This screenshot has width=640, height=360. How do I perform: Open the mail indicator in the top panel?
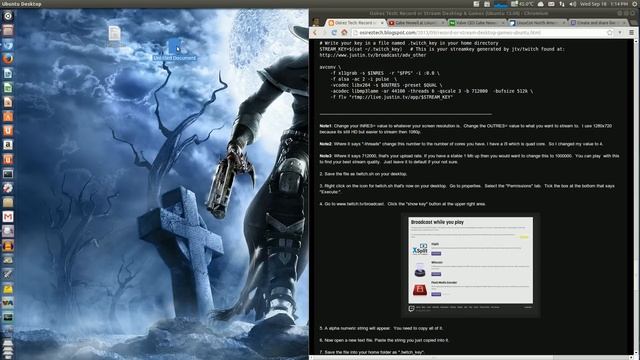pyautogui.click(x=551, y=4)
